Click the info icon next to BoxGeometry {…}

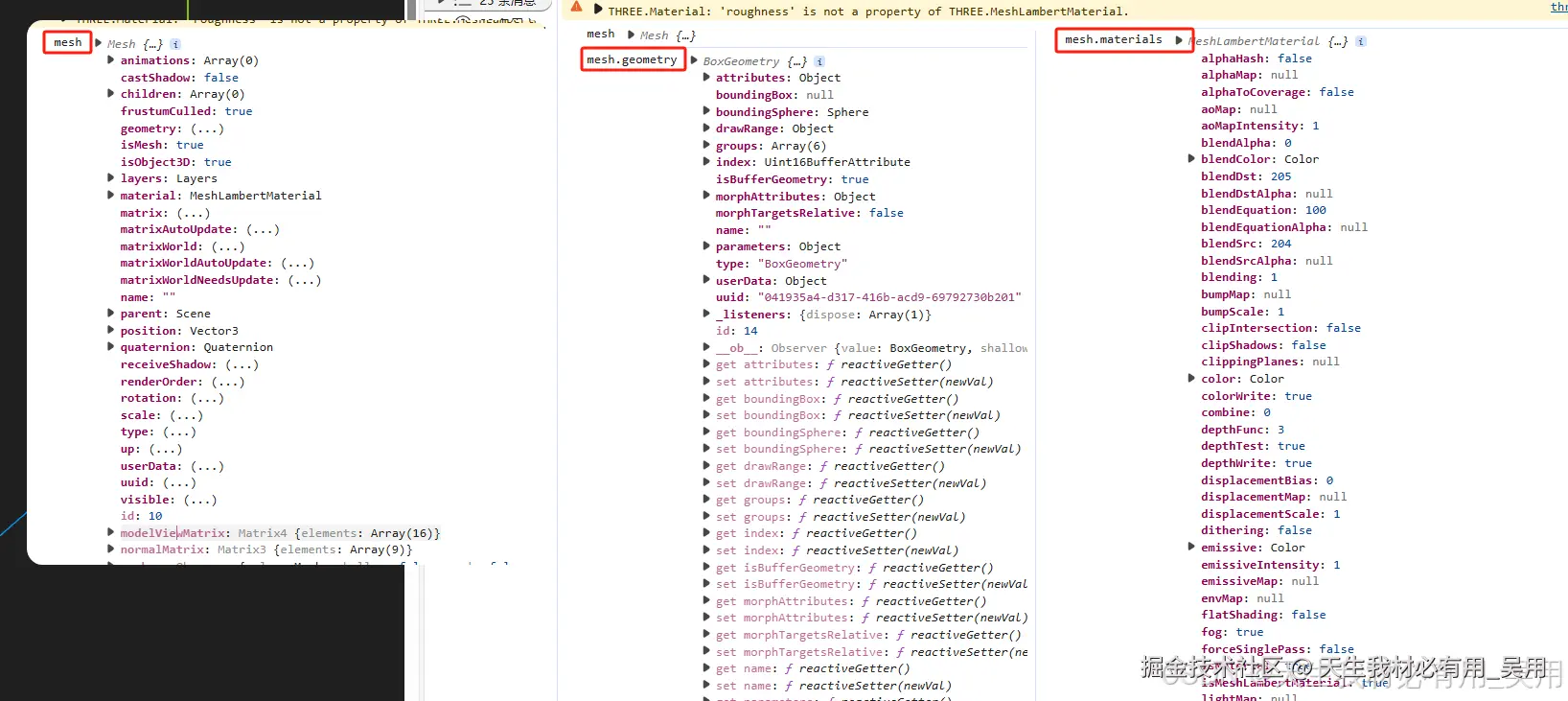point(819,61)
